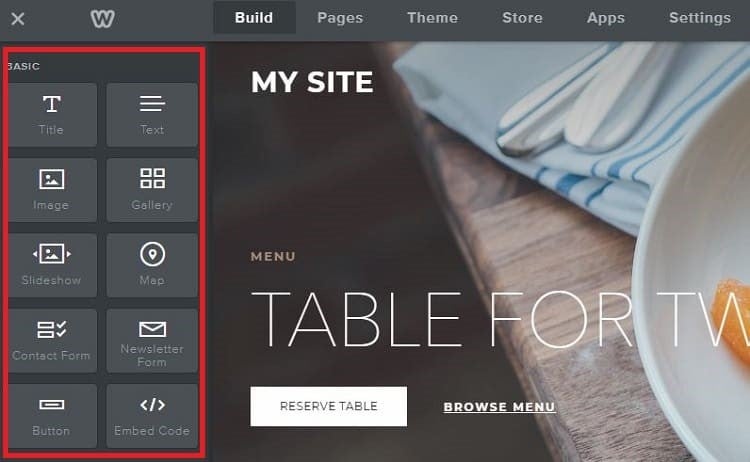Choose the Map element
This screenshot has width=750, height=462.
click(152, 265)
